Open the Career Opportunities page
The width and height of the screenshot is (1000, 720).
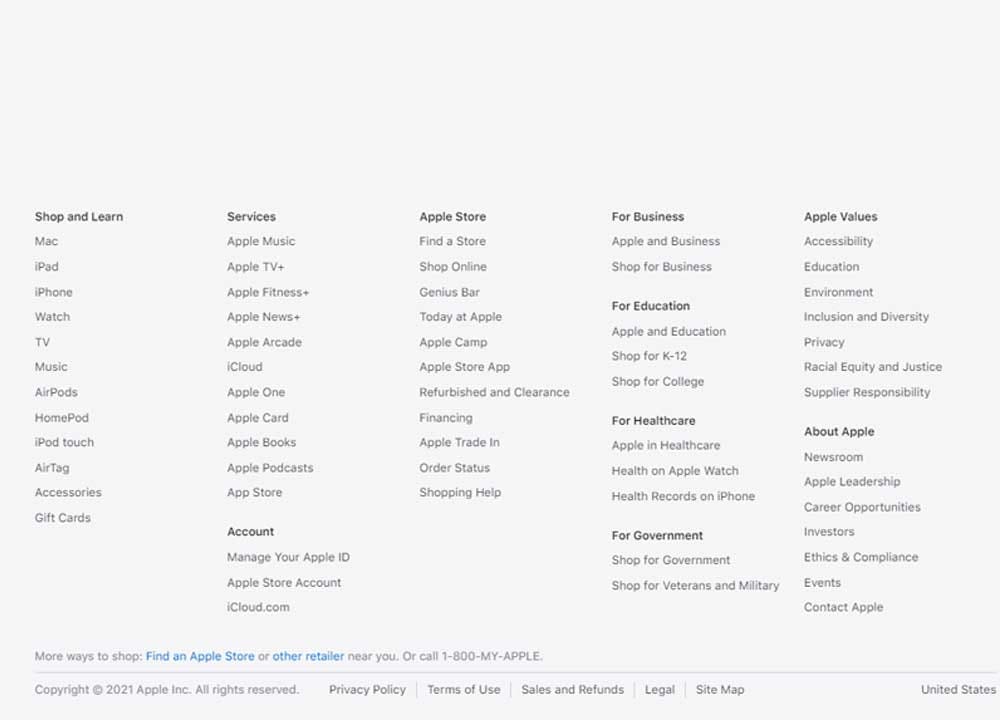click(x=862, y=507)
